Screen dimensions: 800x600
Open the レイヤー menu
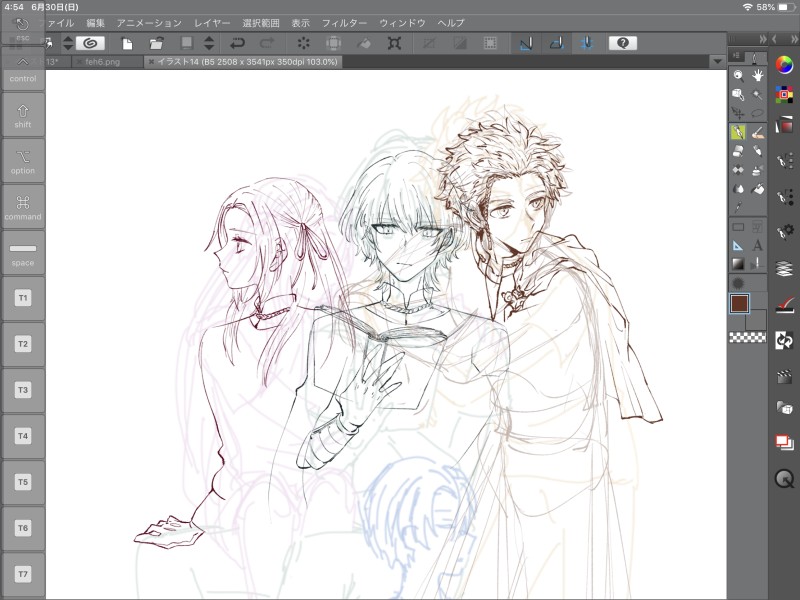(x=212, y=23)
